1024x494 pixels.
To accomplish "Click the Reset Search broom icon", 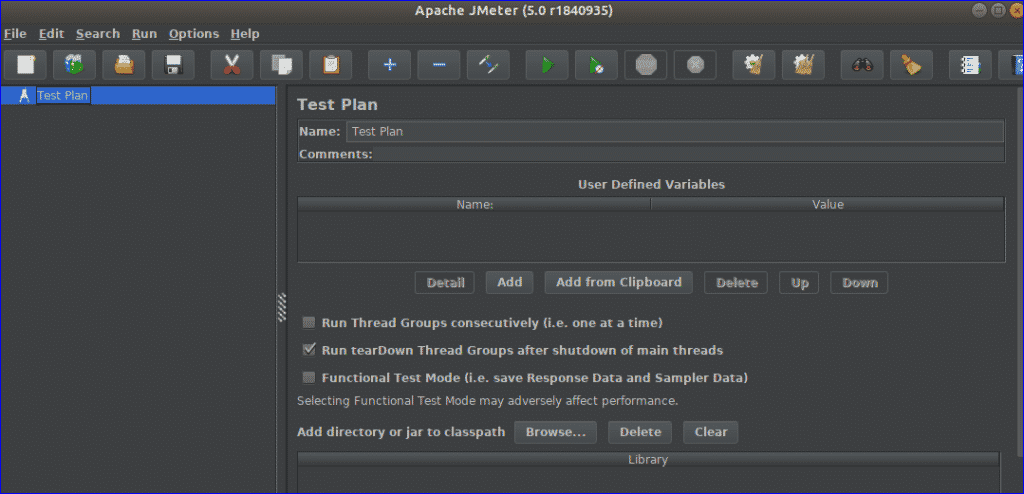I will point(912,65).
